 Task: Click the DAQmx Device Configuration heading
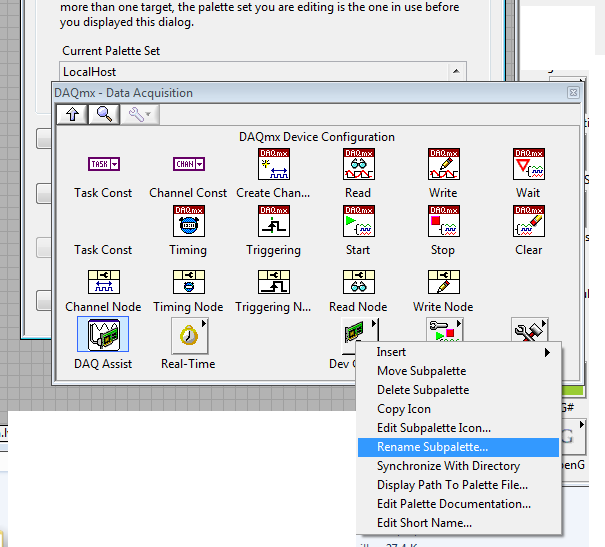317,137
